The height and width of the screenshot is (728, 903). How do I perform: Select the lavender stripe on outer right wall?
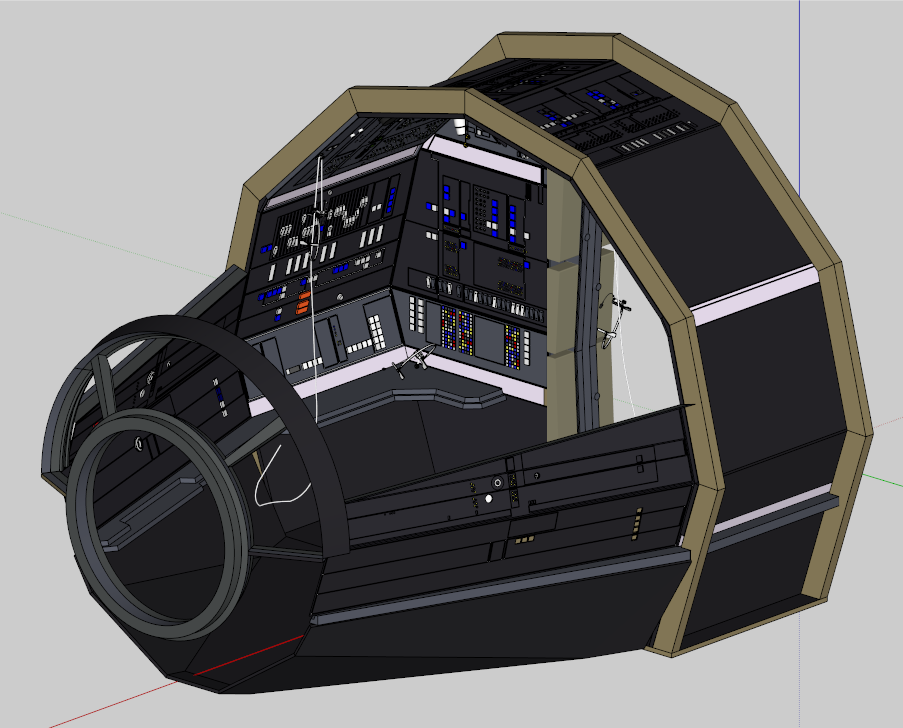(x=754, y=296)
